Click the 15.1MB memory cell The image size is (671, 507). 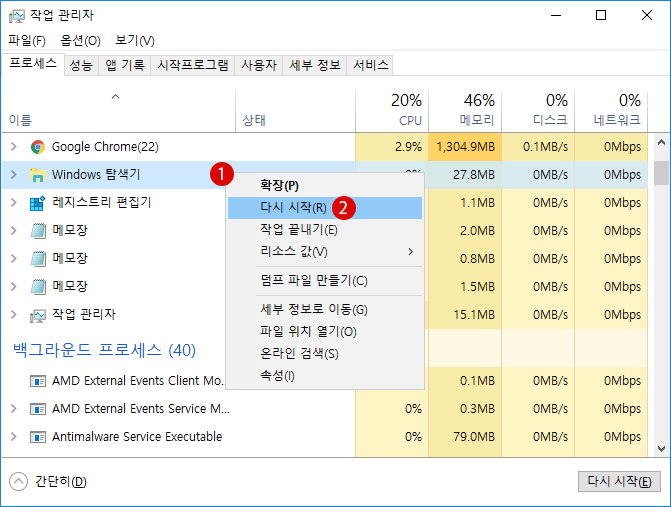pos(465,315)
